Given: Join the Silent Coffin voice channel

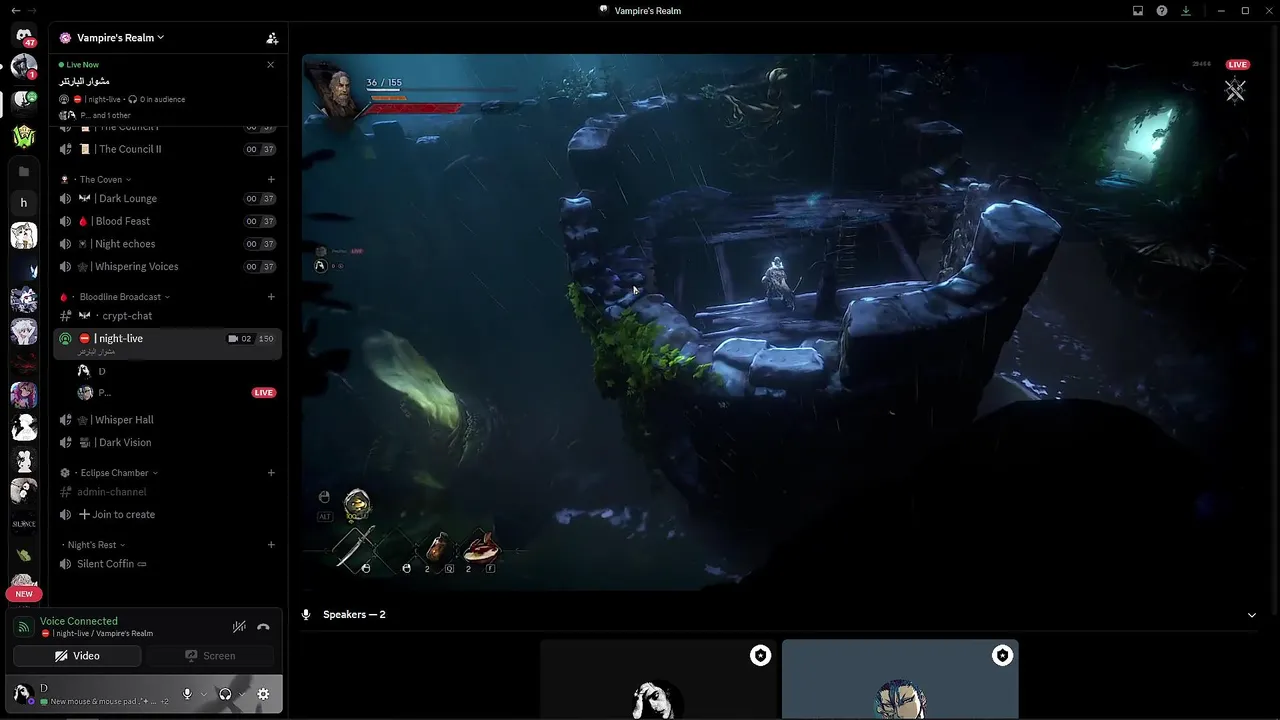Looking at the screenshot, I should pos(167,564).
